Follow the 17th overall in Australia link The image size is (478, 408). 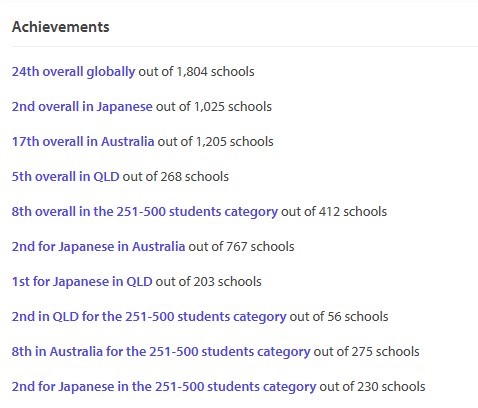83,142
